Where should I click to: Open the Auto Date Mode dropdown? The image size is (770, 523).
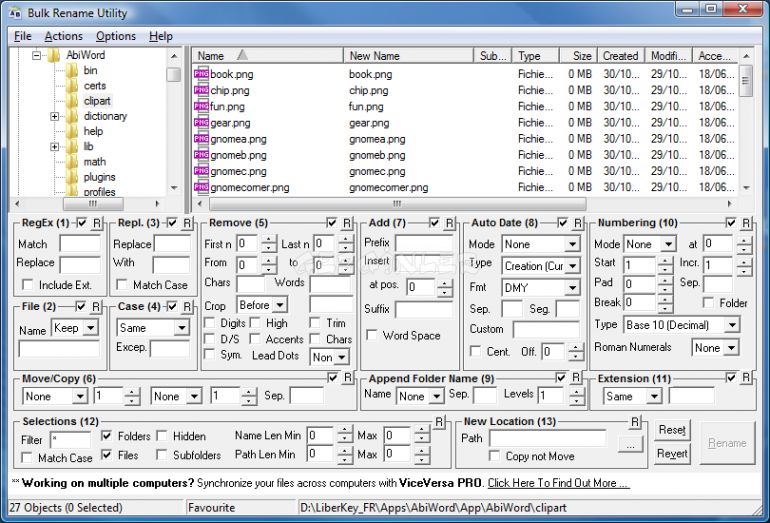click(572, 244)
